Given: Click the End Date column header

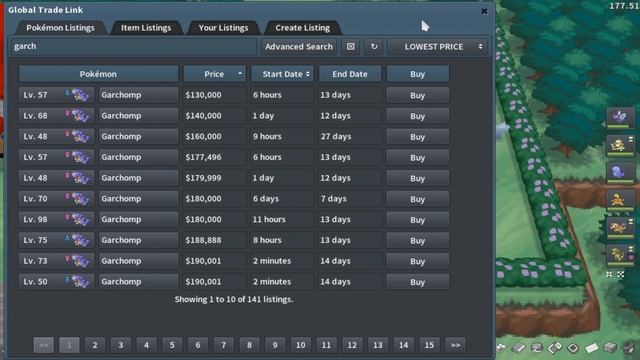Looking at the screenshot, I should [x=350, y=74].
